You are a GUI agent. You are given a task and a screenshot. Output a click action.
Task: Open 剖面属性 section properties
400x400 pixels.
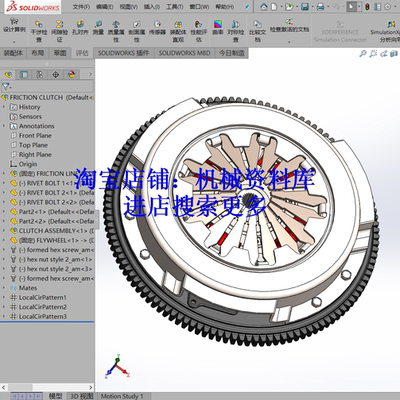pyautogui.click(x=136, y=31)
